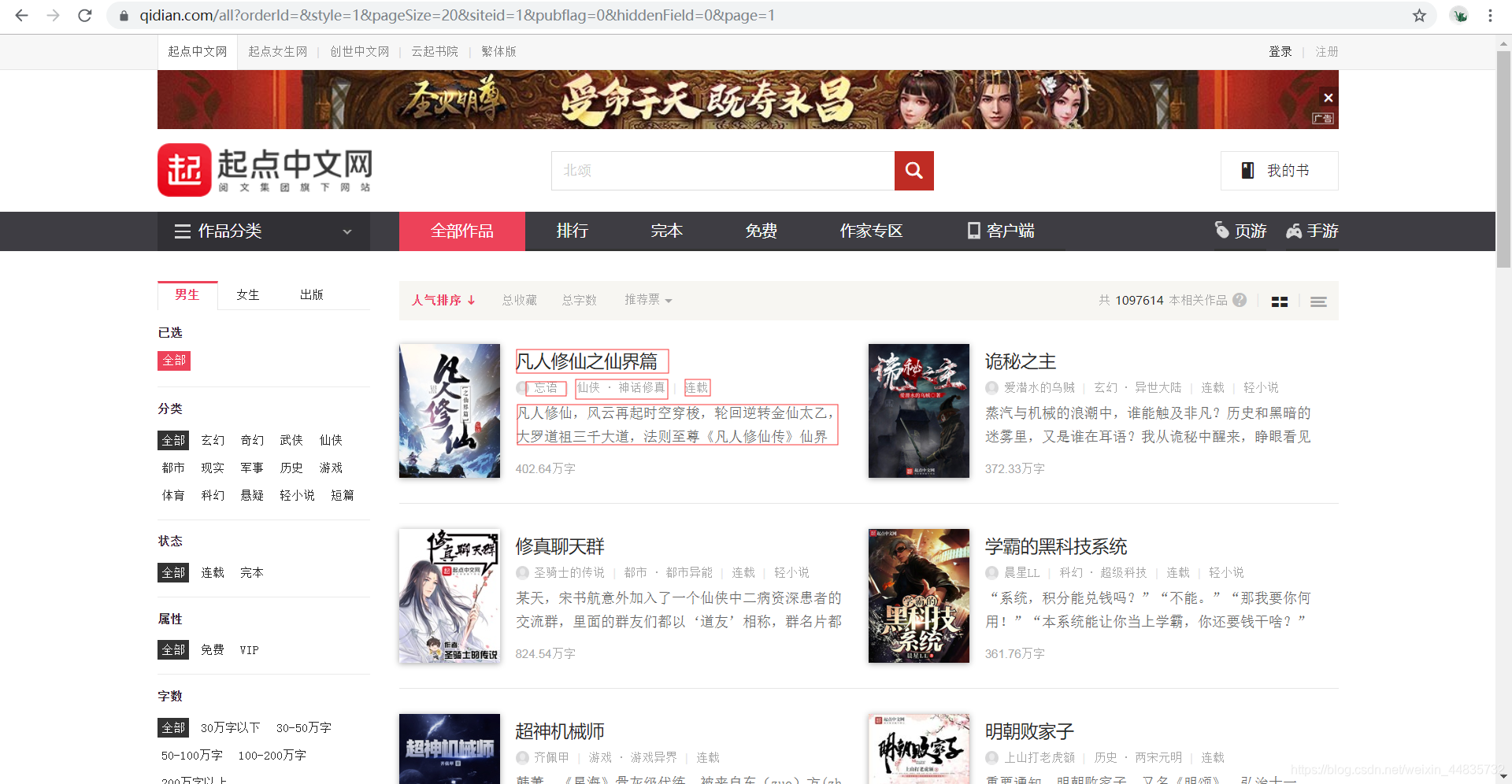The image size is (1512, 784).
Task: Click the 注册 link
Action: [x=1327, y=51]
